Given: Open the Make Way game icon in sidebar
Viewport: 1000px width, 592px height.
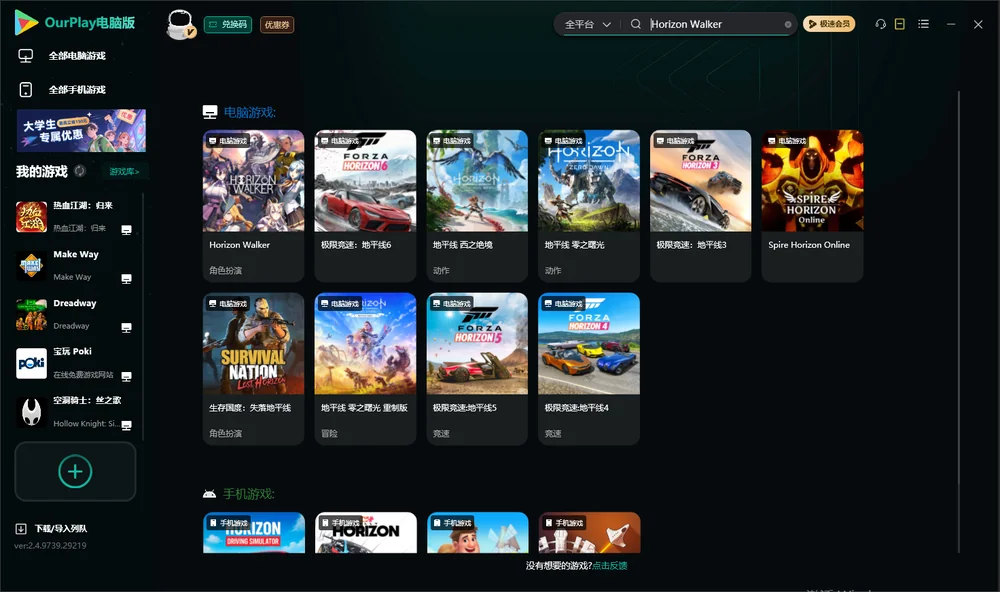Looking at the screenshot, I should point(31,265).
